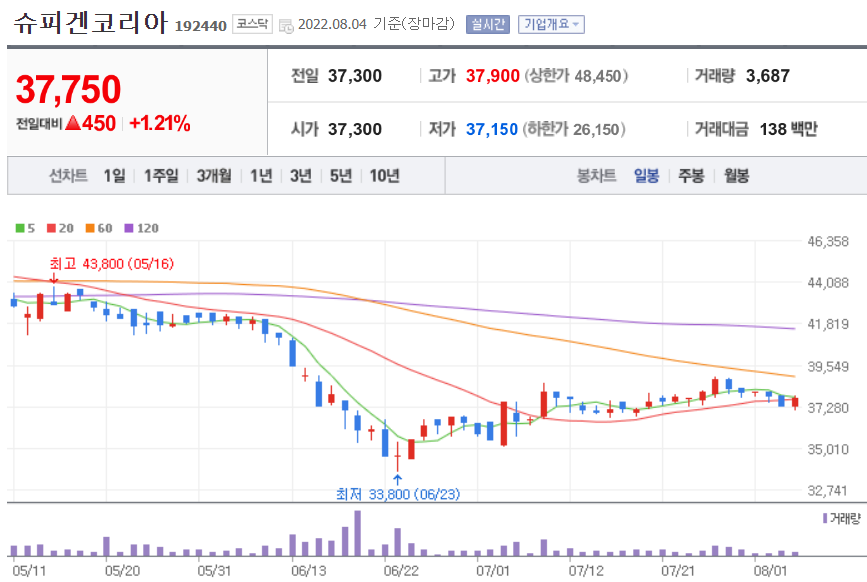Image resolution: width=867 pixels, height=582 pixels.
Task: Click the current price 37,750
Action: click(x=69, y=90)
